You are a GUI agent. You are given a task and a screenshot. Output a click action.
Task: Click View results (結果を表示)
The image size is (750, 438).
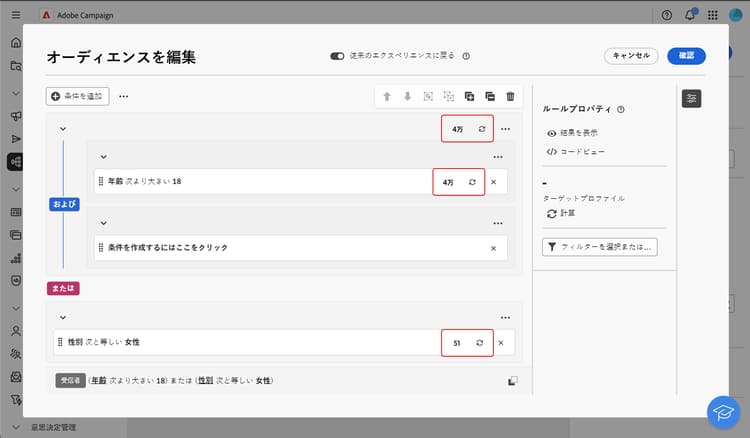pyautogui.click(x=573, y=133)
